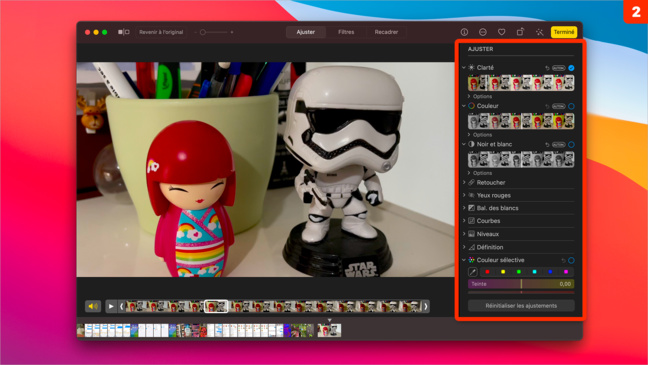Expand the Yeux rouges section
The image size is (648, 365).
click(464, 195)
